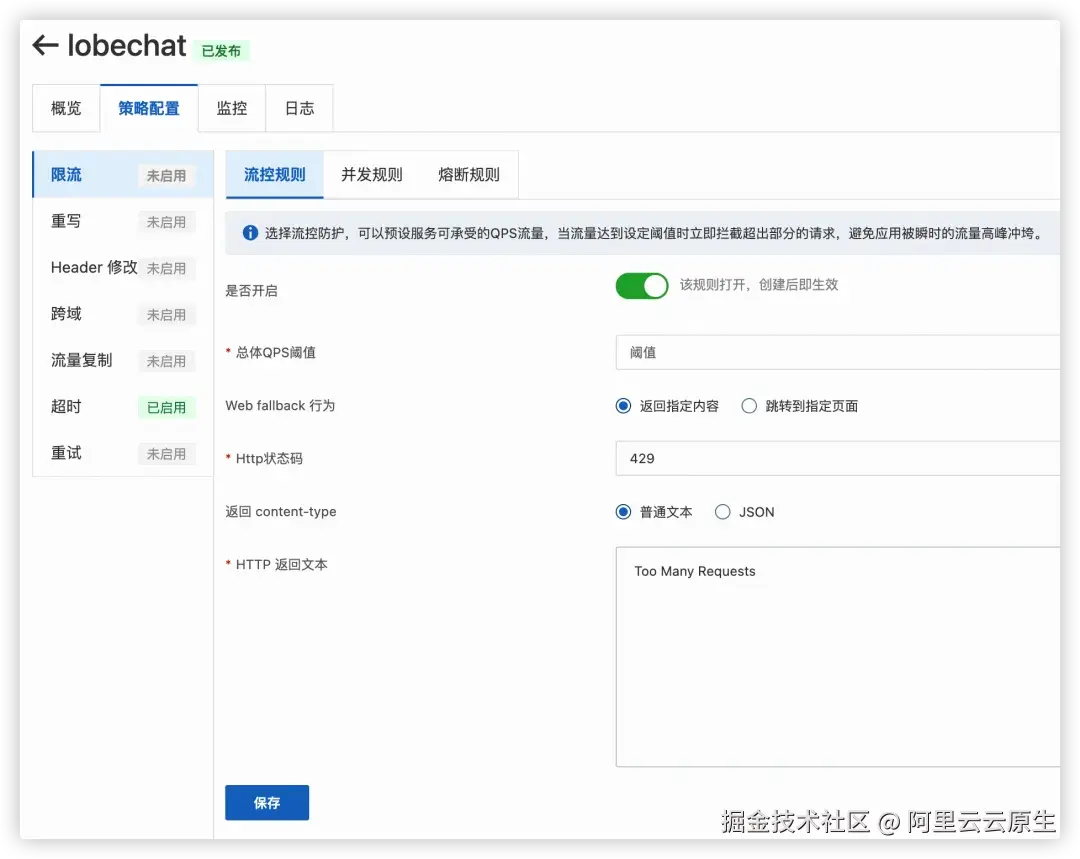This screenshot has width=1080, height=859.
Task: Open the 熔断规则 rule tab
Action: tap(468, 174)
